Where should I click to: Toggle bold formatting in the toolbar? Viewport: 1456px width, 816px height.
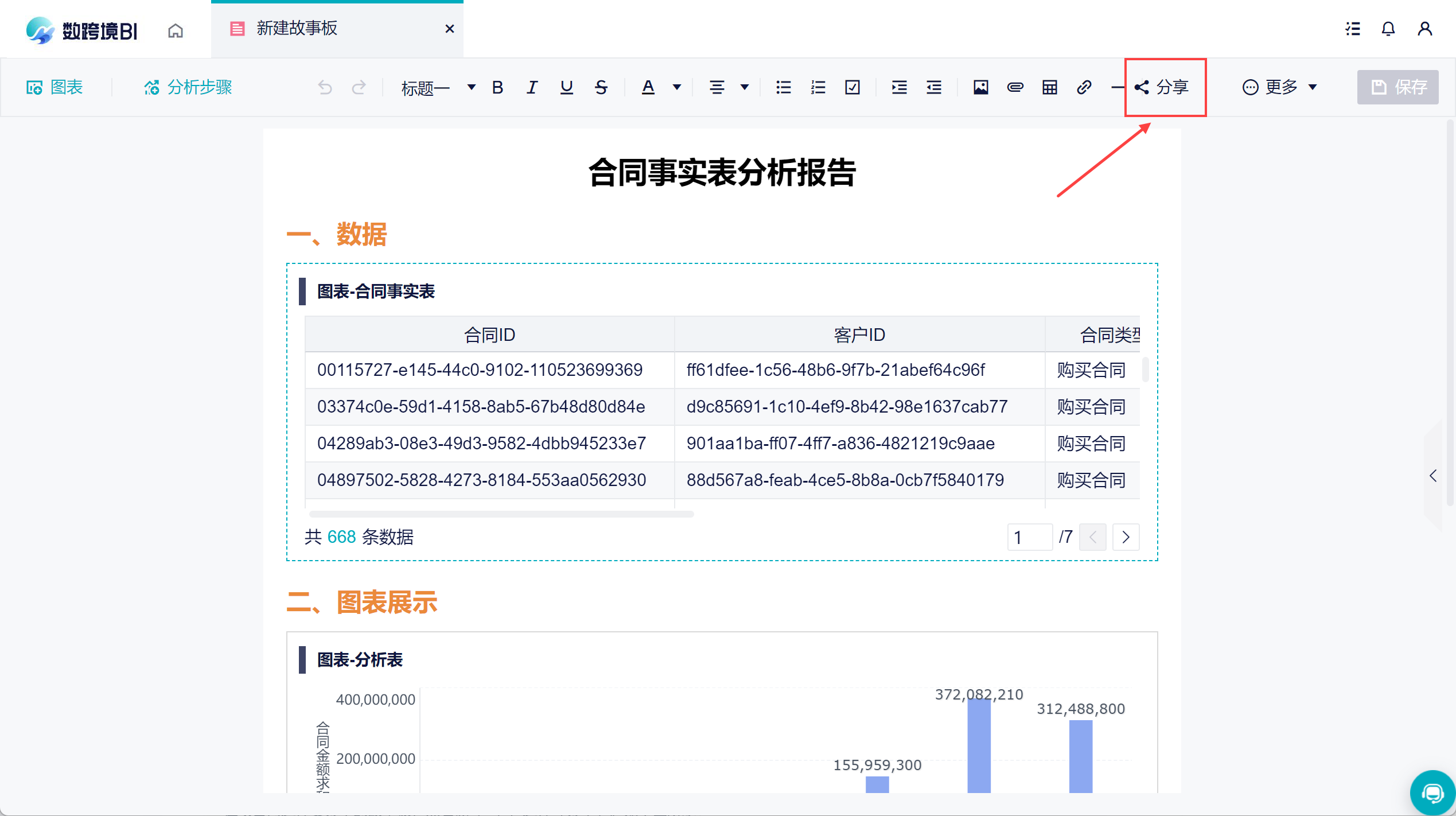click(497, 87)
